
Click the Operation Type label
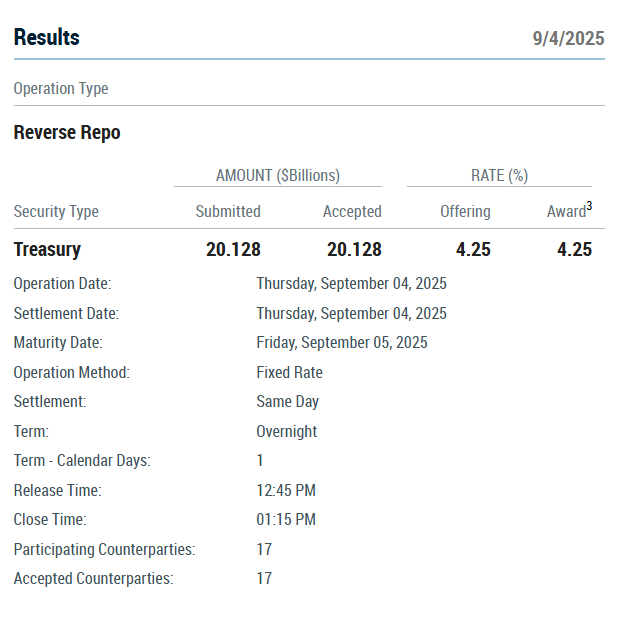point(61,89)
